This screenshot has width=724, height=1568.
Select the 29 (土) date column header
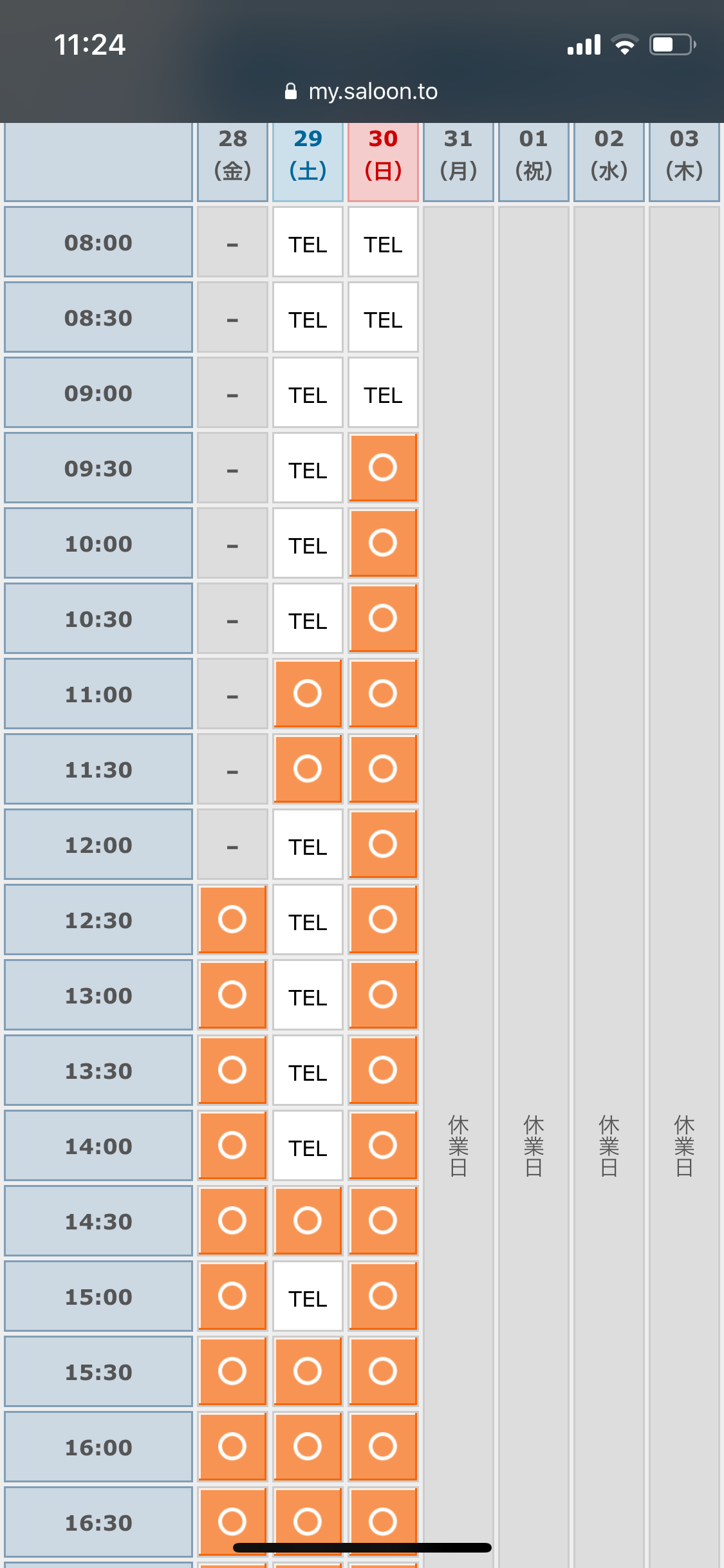[308, 162]
